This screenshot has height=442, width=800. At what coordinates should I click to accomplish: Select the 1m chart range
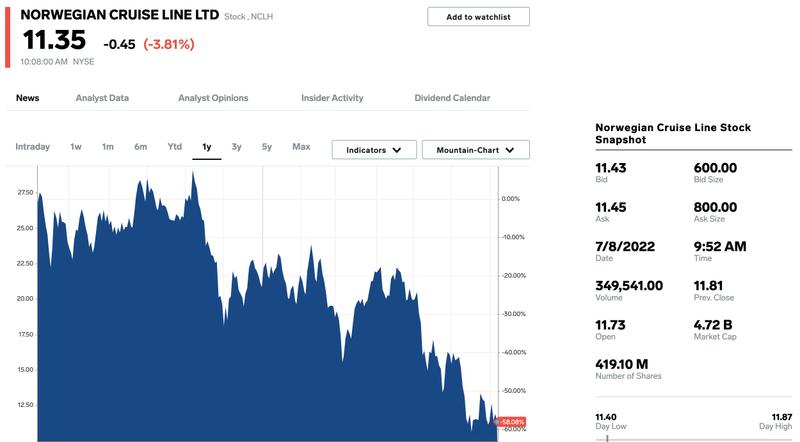pos(108,147)
